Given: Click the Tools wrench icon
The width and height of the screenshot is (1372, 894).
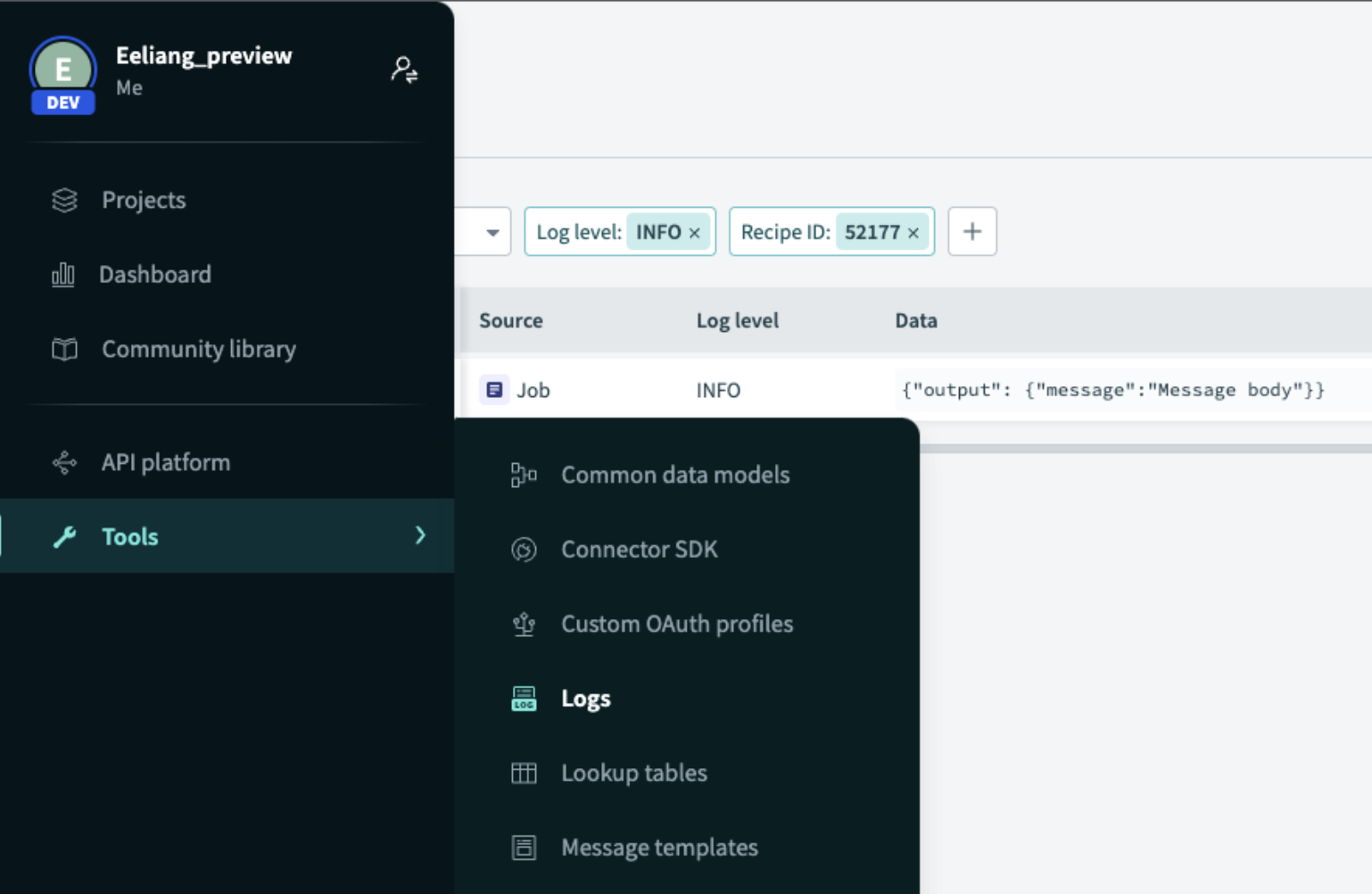Looking at the screenshot, I should point(63,536).
